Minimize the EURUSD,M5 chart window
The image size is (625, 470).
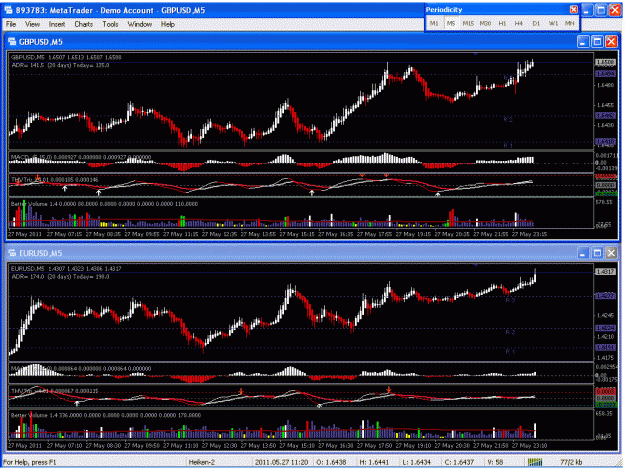click(583, 253)
